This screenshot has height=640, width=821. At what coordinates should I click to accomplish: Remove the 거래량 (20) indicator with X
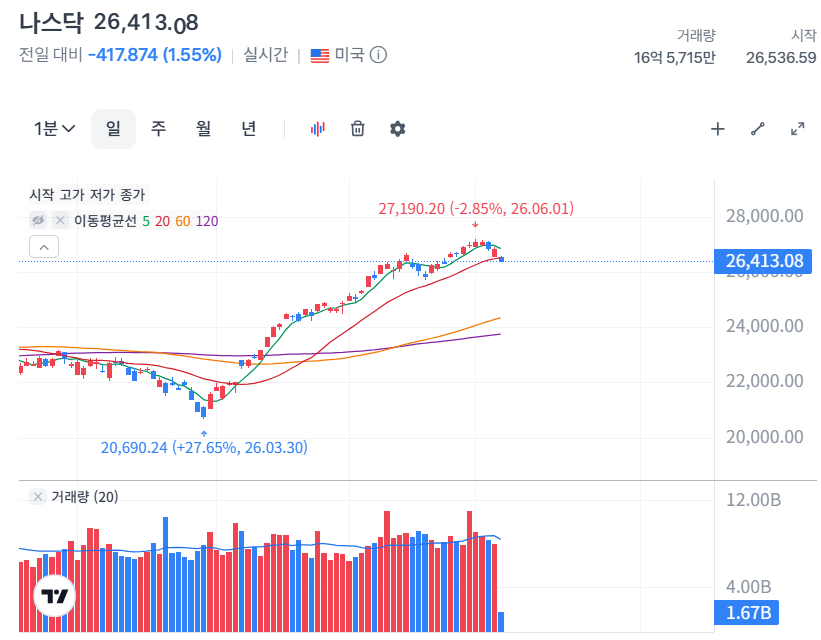tap(38, 496)
